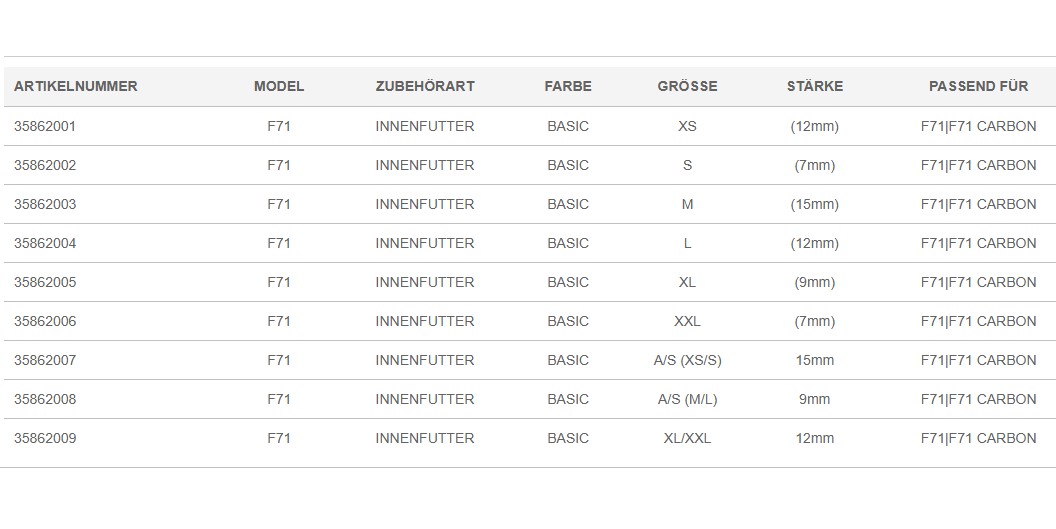This screenshot has height=529, width=1056.
Task: Click the PASSEND FÜR column header
Action: coord(979,86)
